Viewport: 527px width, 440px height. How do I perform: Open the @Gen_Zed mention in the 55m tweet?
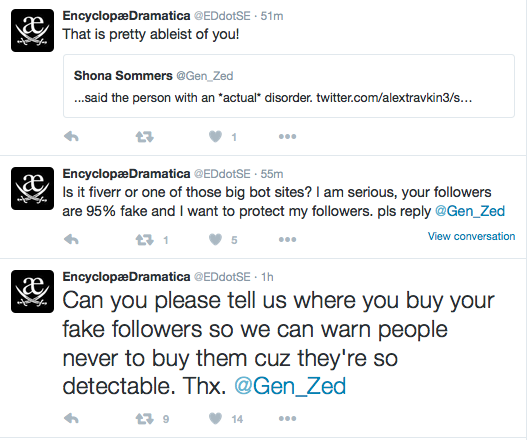click(x=470, y=211)
